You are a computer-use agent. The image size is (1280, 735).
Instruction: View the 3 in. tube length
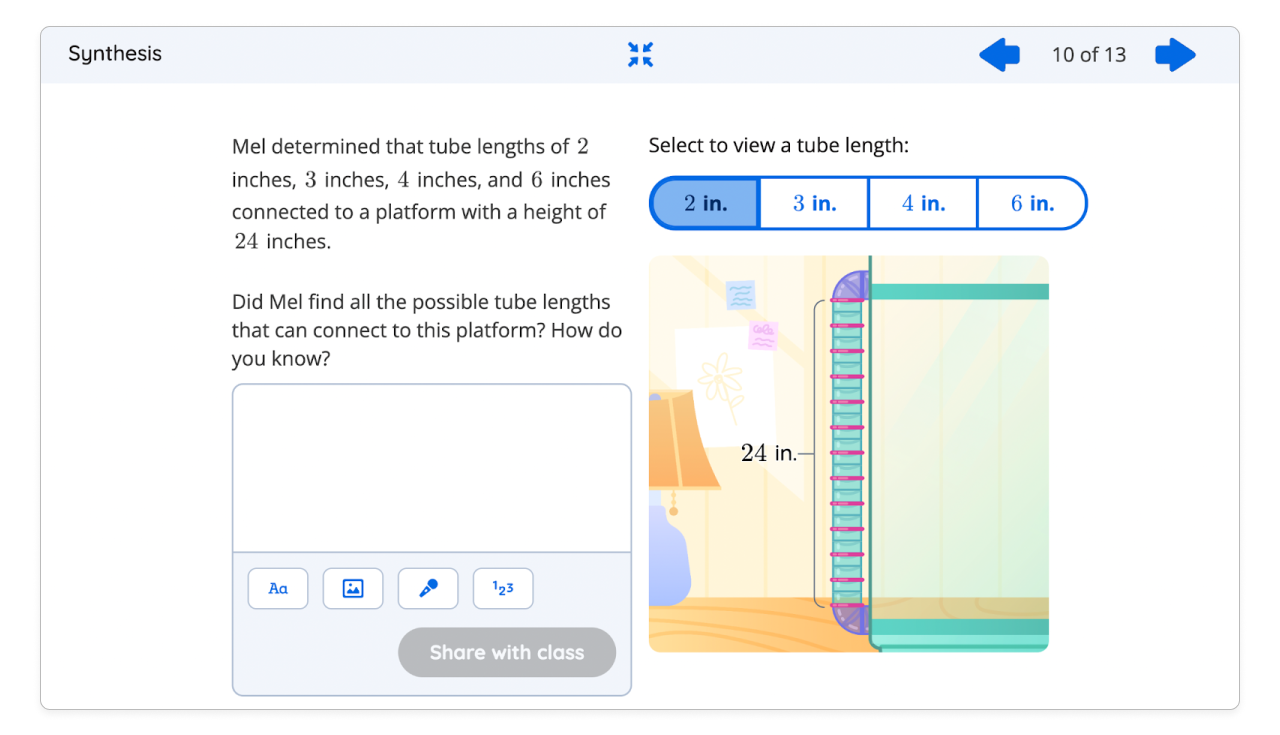tap(814, 203)
